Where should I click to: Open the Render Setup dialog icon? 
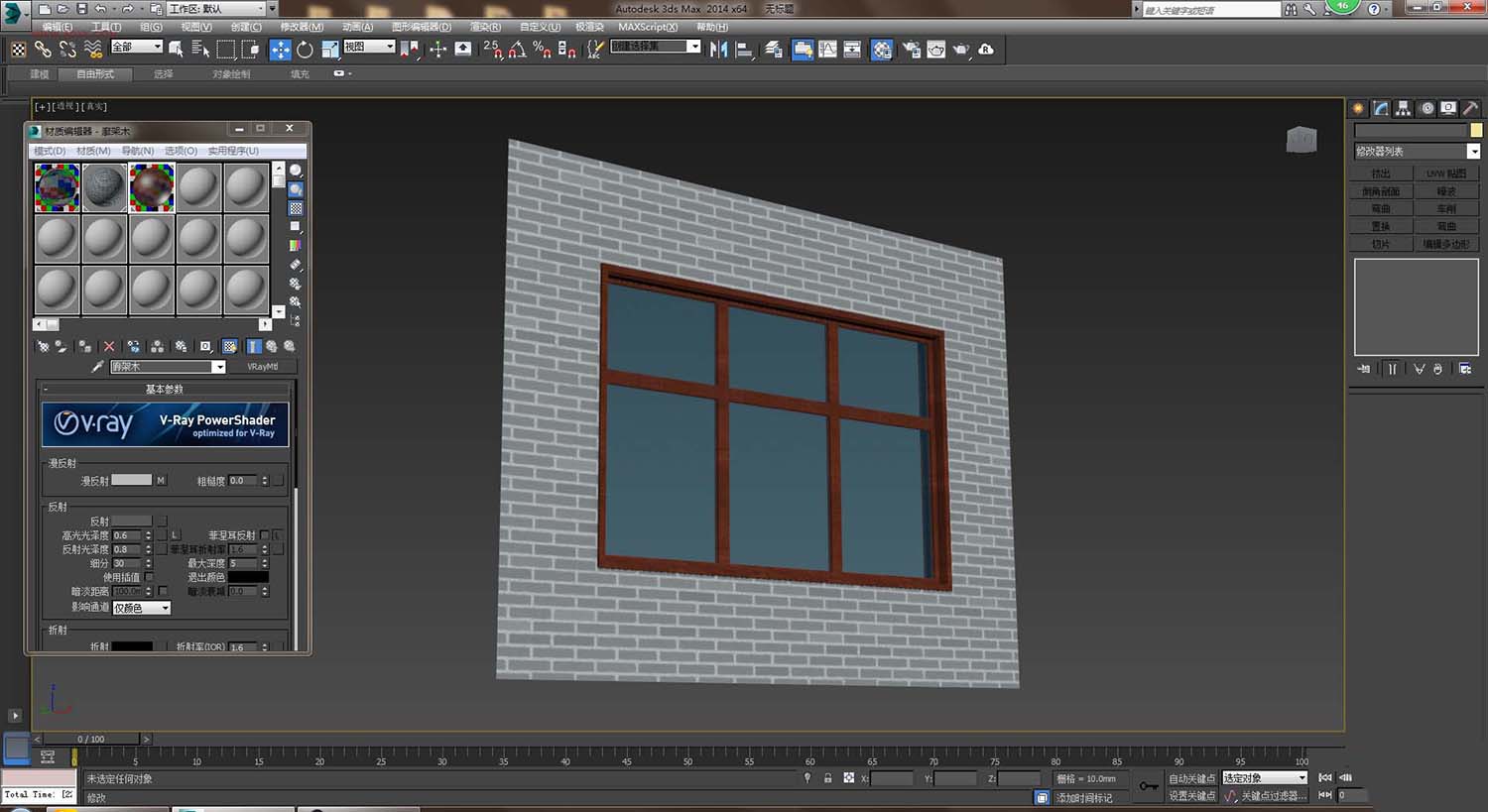point(912,50)
